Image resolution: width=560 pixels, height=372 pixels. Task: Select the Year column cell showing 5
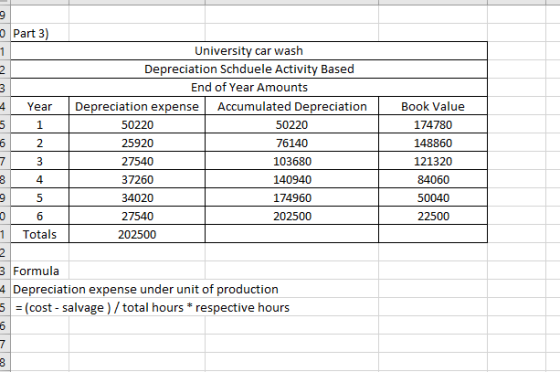[40, 197]
